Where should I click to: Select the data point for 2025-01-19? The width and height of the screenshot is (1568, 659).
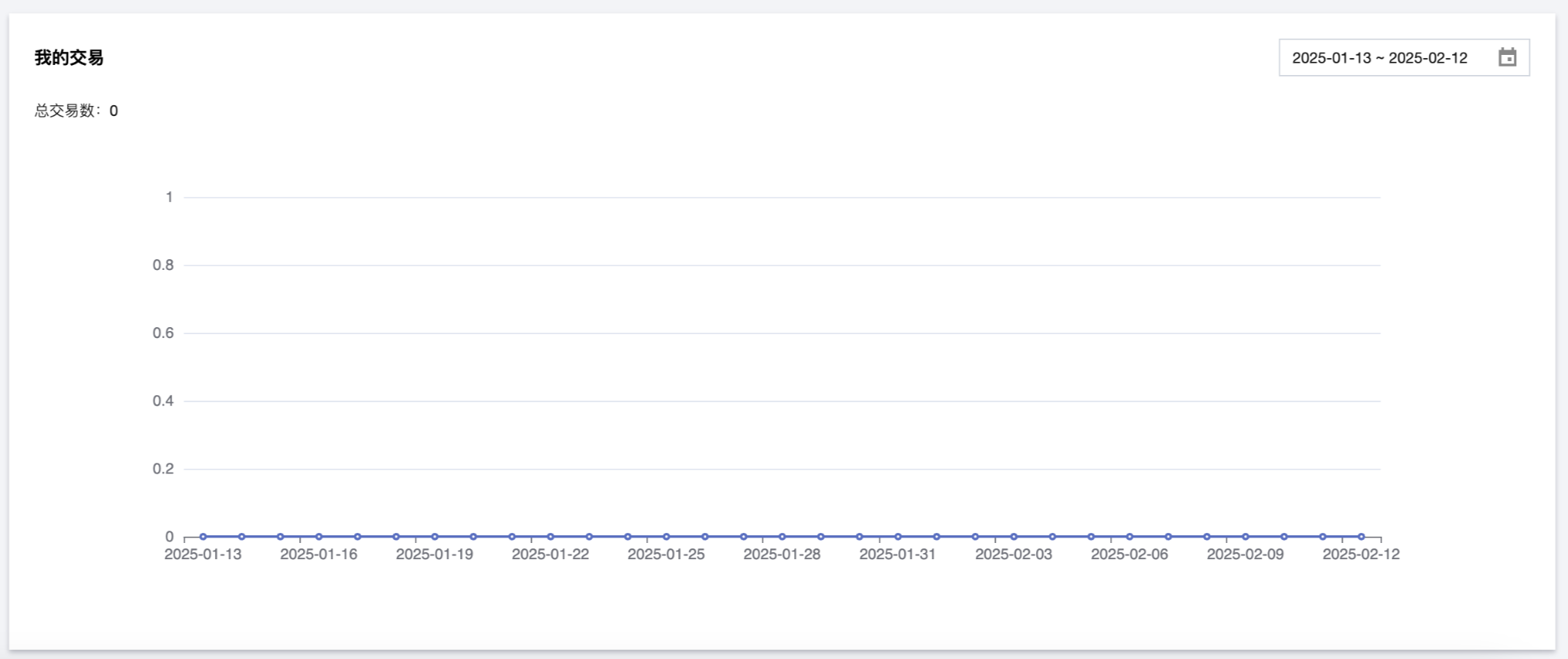point(435,536)
